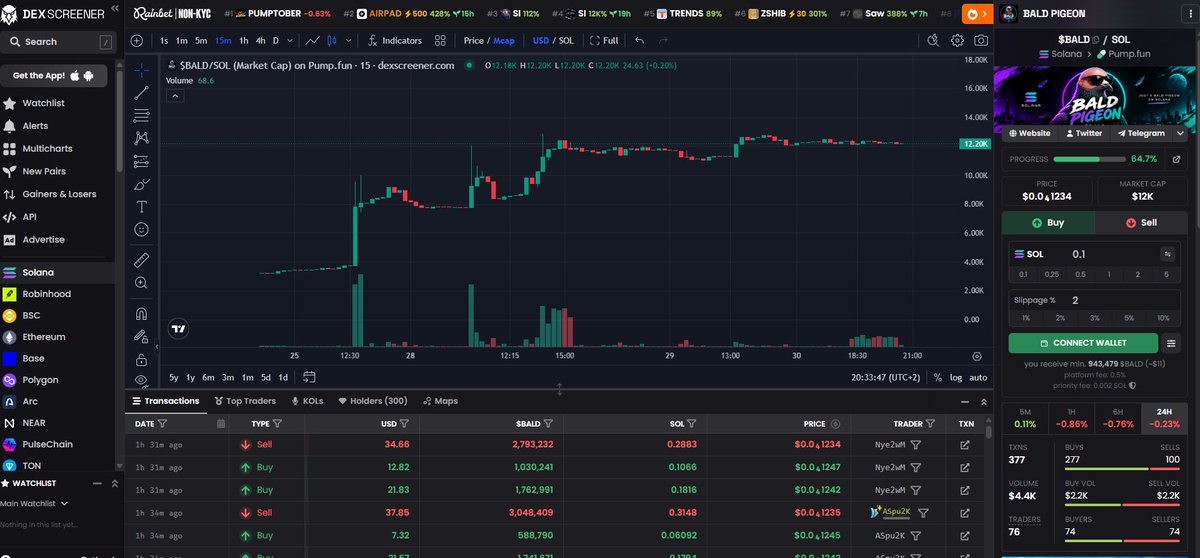Enter Full screen chart mode
The height and width of the screenshot is (558, 1200).
pos(604,41)
